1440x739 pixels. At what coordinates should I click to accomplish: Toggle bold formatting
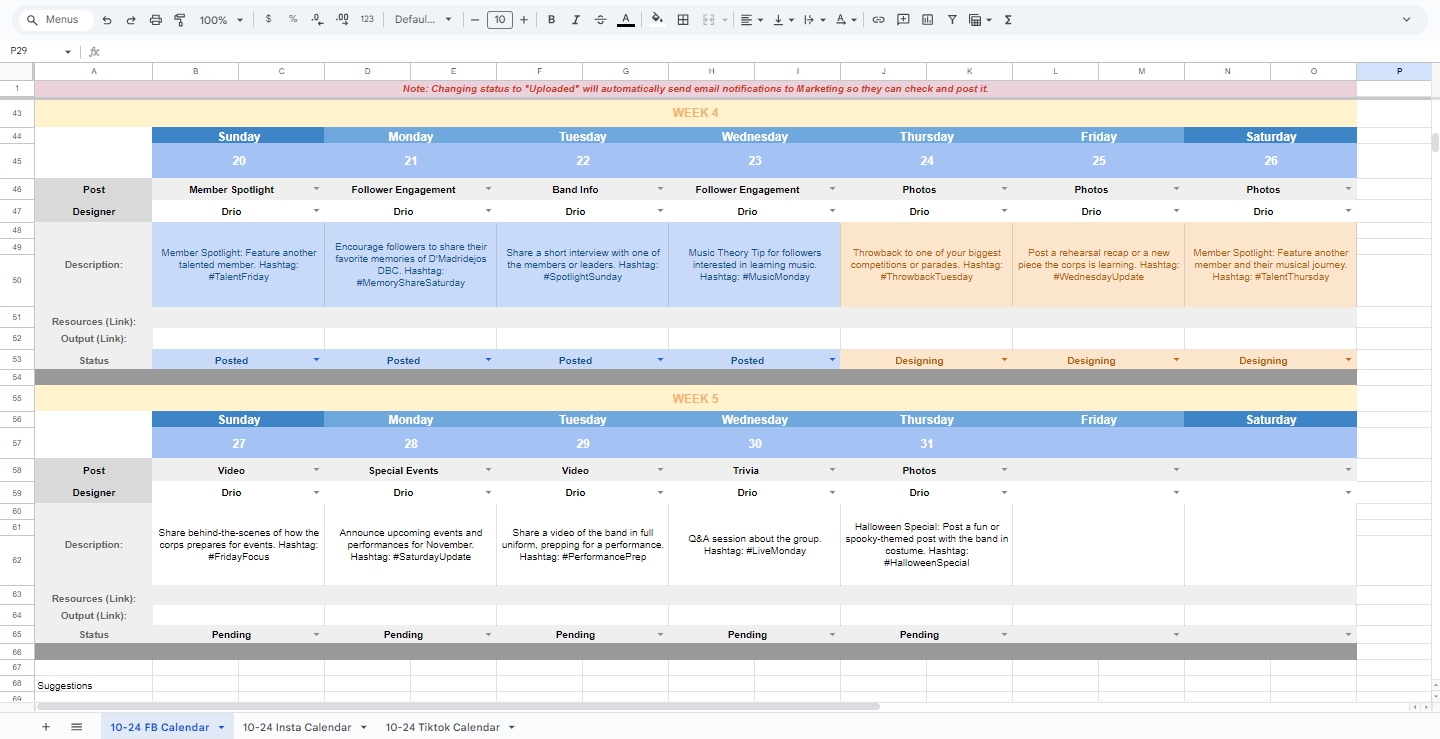tap(551, 20)
